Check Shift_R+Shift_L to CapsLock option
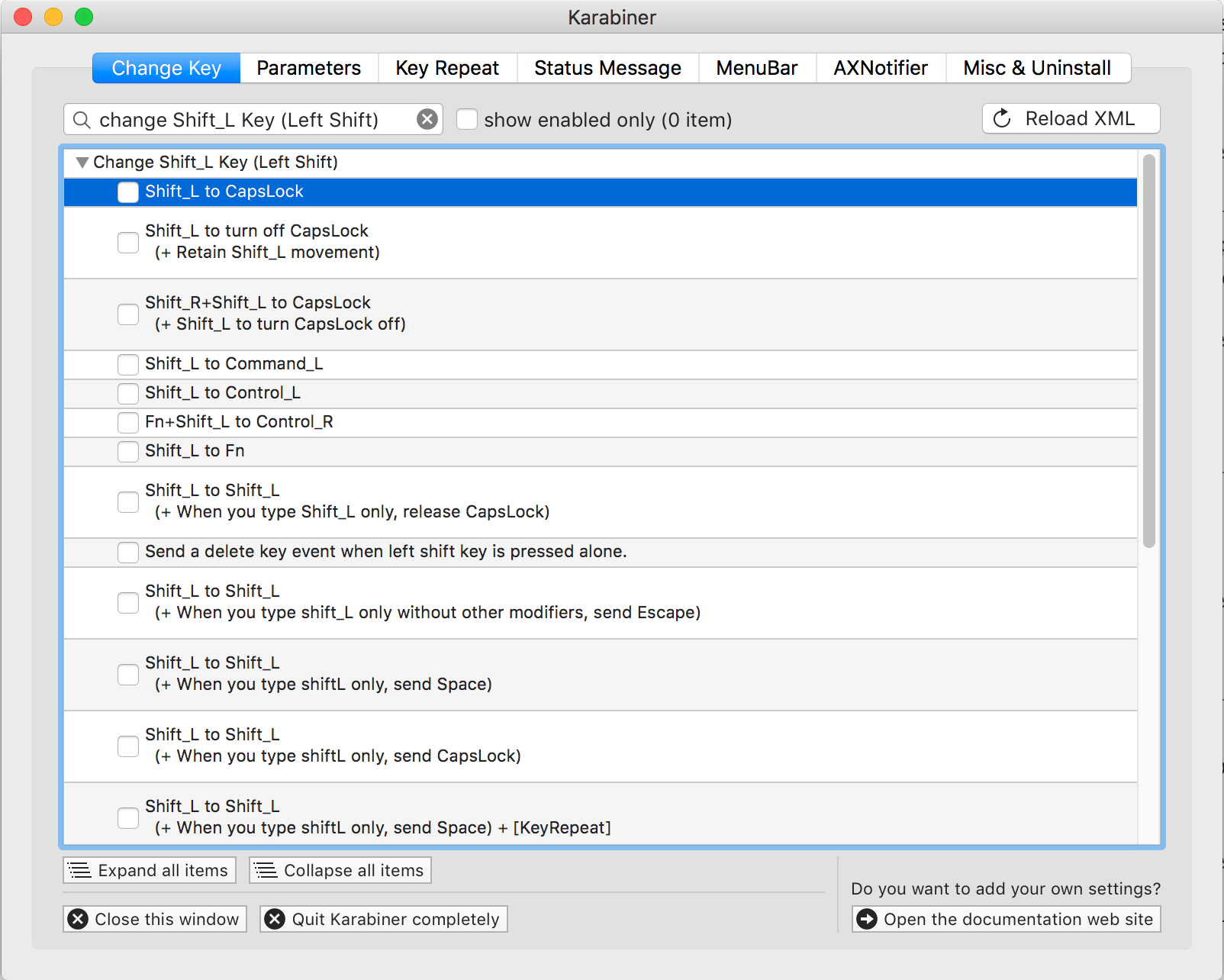1224x980 pixels. pyautogui.click(x=128, y=314)
